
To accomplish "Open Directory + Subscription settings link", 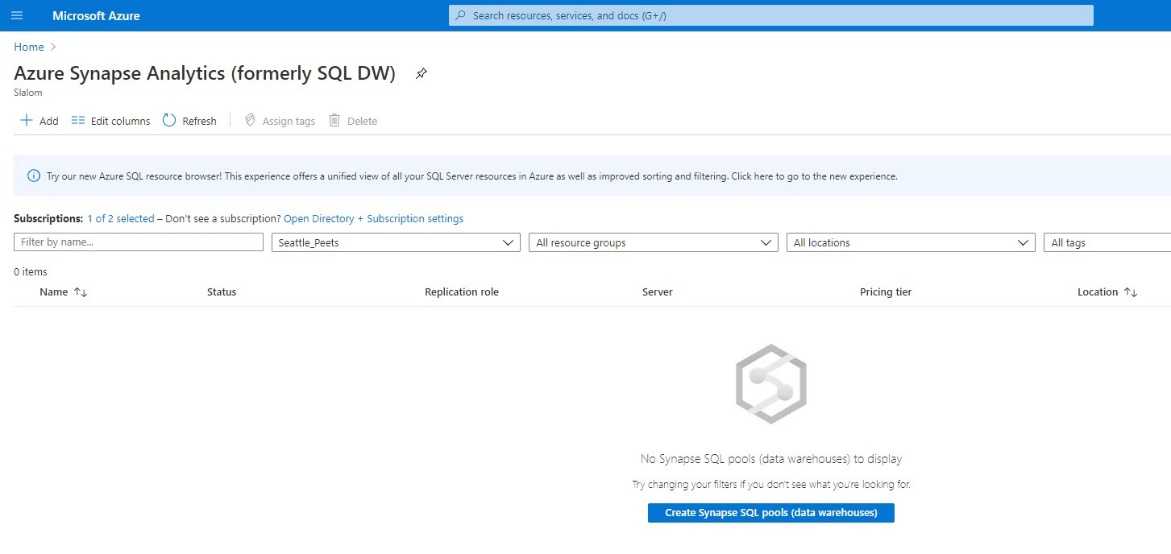I will (373, 219).
